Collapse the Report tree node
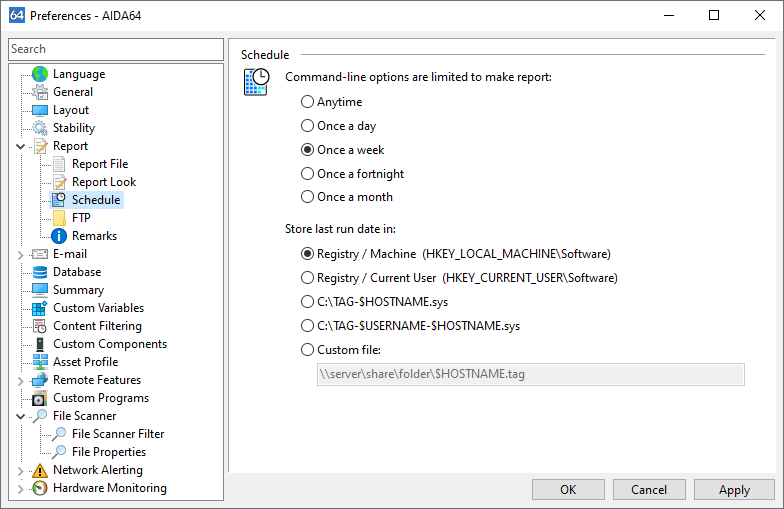The image size is (784, 509). 20,146
